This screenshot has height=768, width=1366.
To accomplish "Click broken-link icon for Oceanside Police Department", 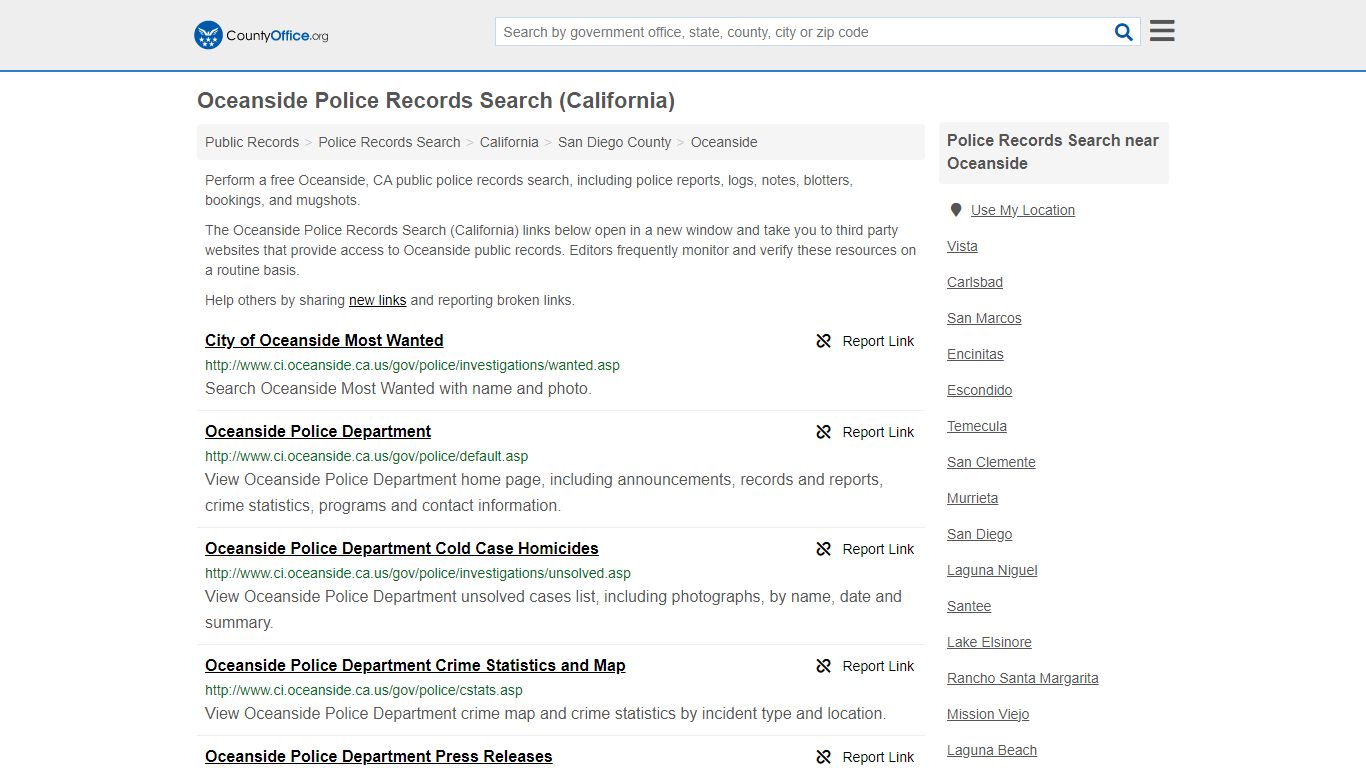I will (824, 432).
